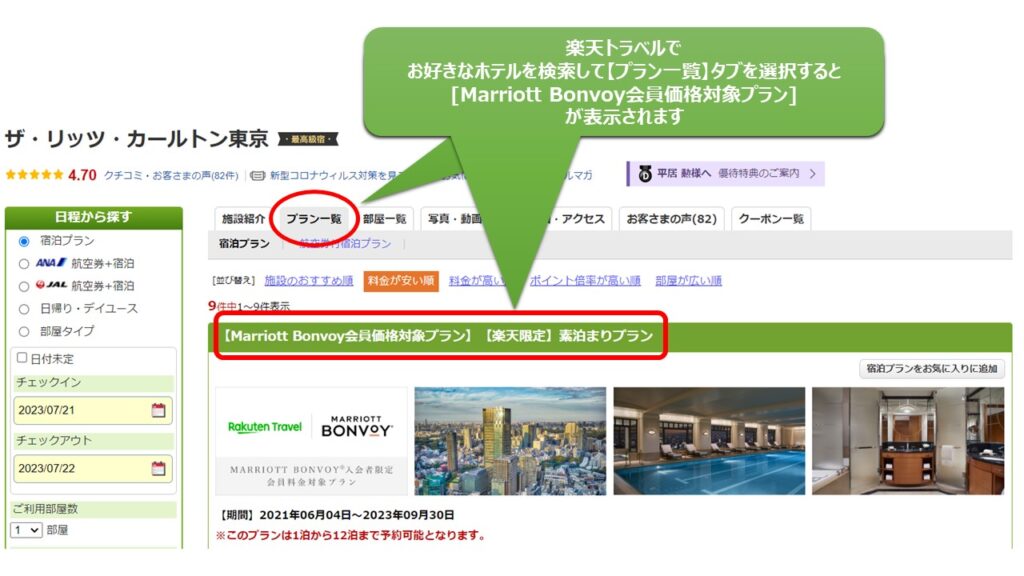View the hotel indoor pool photo

(x=708, y=441)
